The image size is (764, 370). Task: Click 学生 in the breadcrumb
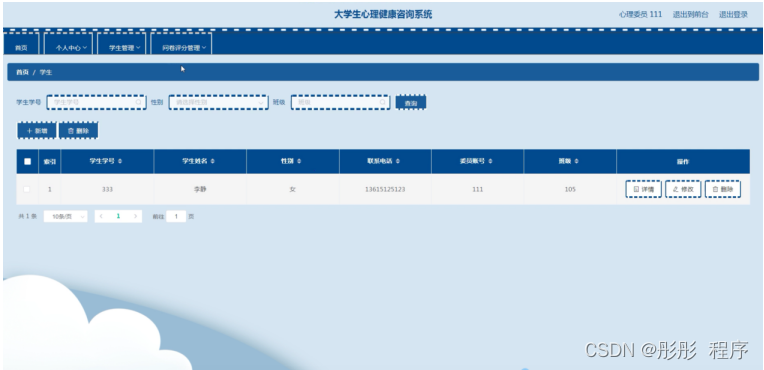46,72
